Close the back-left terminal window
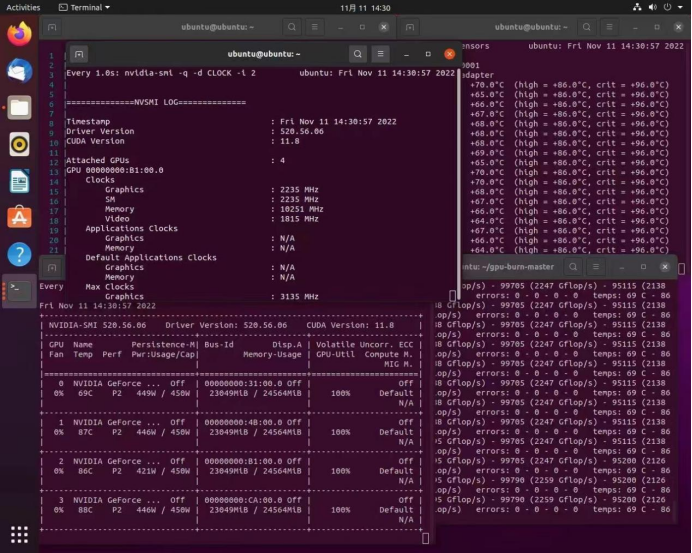Screen dimensions: 692x553 [x=384, y=27]
